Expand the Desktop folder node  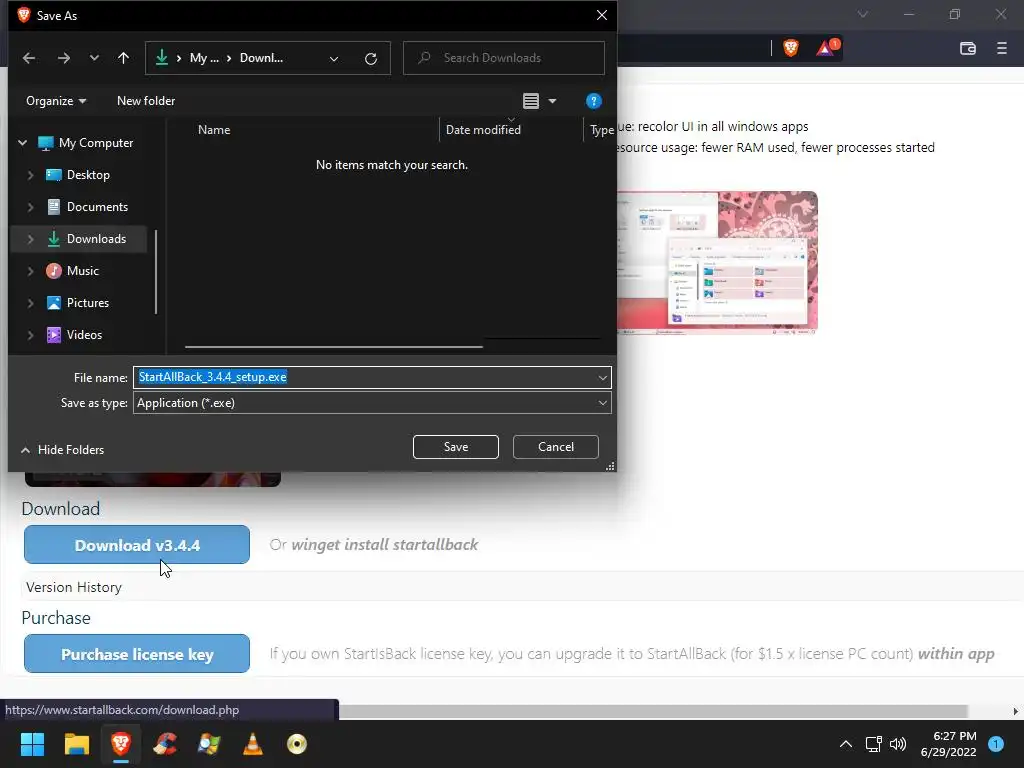(x=31, y=175)
